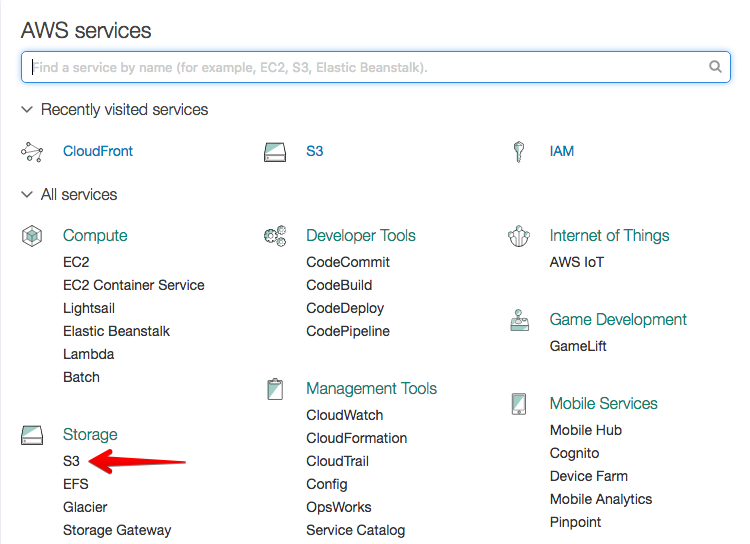
Task: Click the Developer Tools gears icon
Action: (x=275, y=236)
